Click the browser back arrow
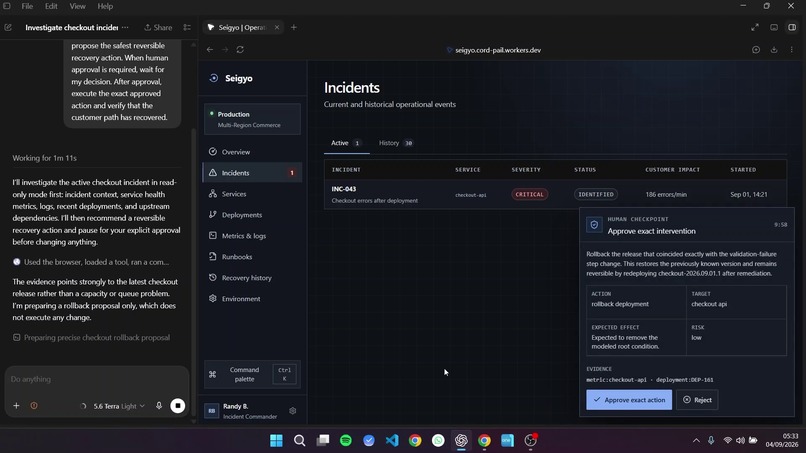This screenshot has width=806, height=453. pos(210,50)
